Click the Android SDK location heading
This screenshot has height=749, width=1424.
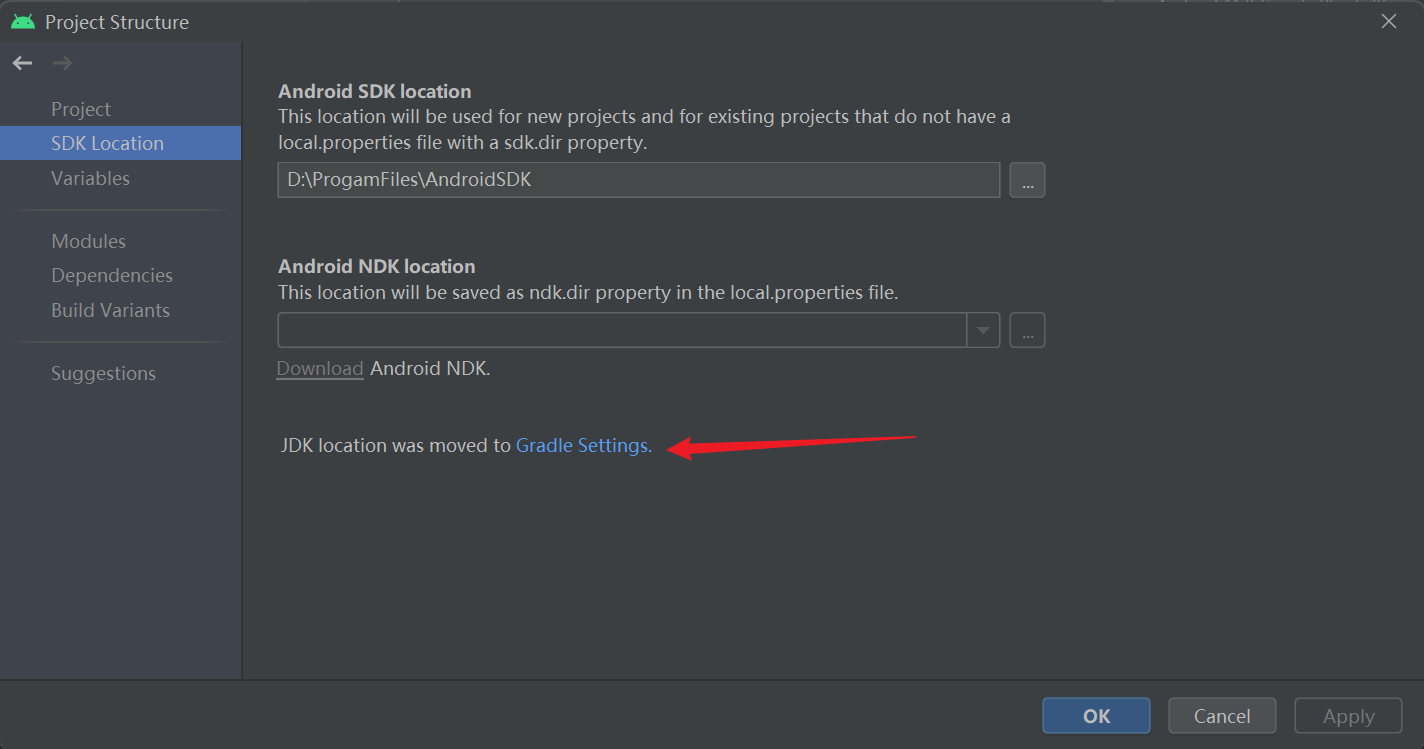pyautogui.click(x=375, y=92)
